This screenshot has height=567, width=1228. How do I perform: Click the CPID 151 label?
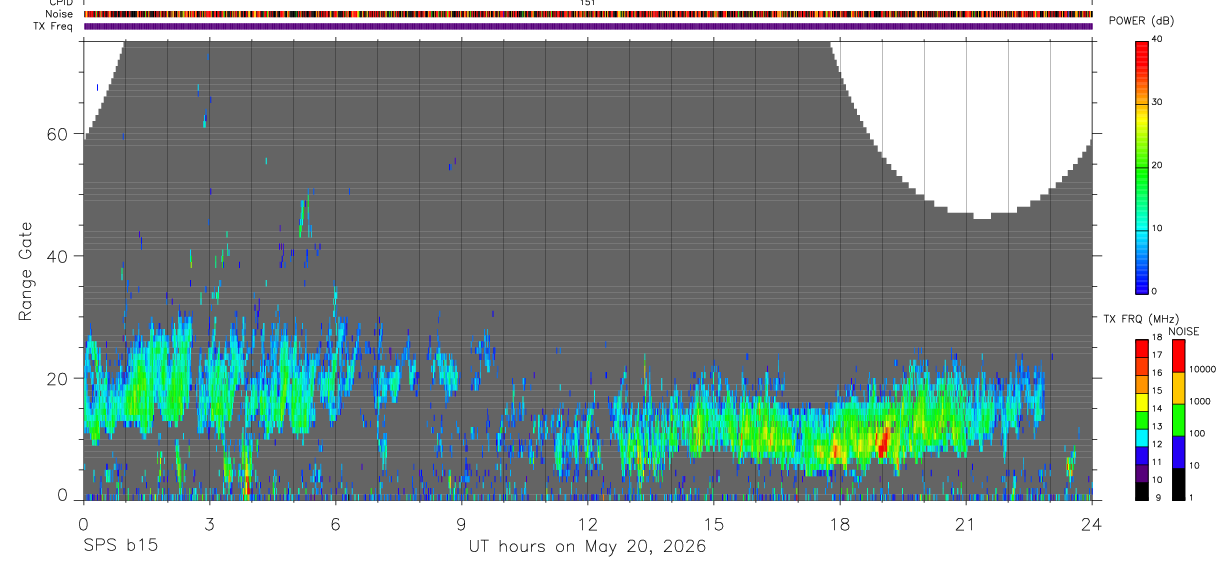click(588, 3)
